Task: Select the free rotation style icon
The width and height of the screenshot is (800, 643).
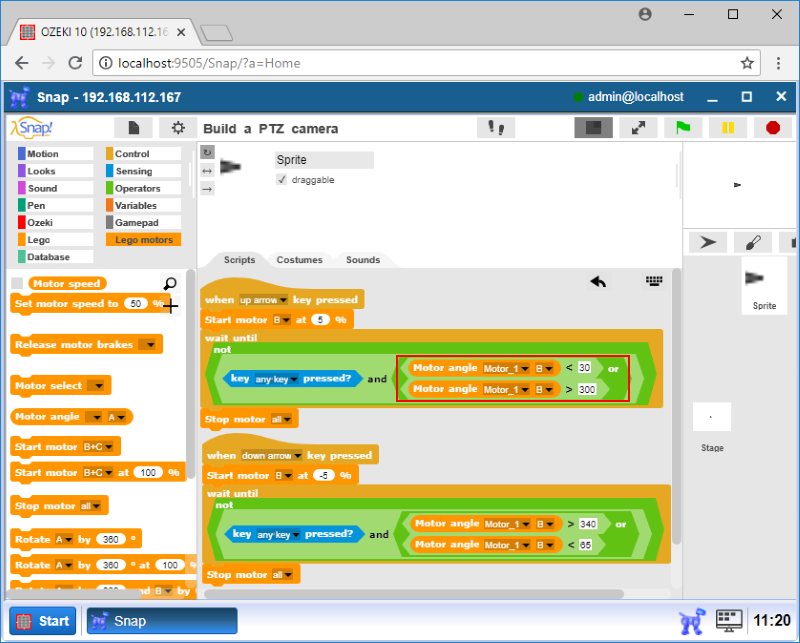Action: 207,152
